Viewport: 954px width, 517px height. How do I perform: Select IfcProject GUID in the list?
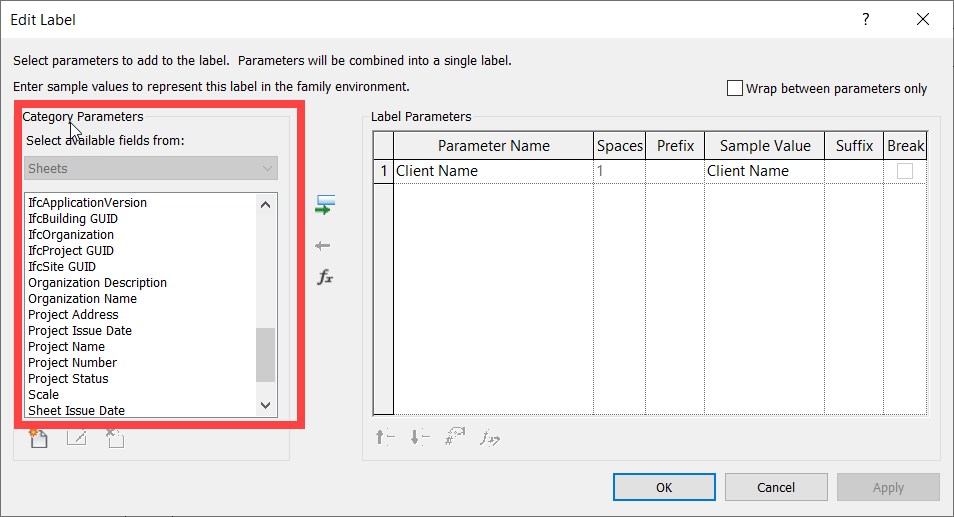71,251
